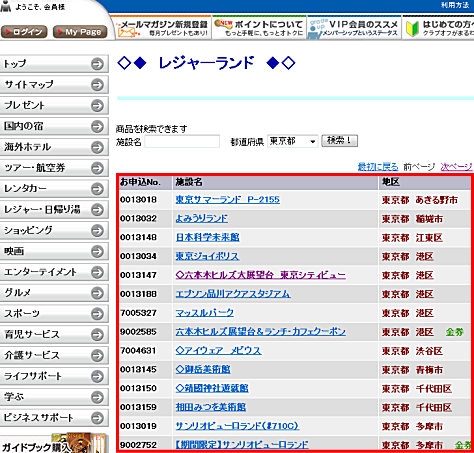Click the arrow icon beside ツアー・航空券
The width and height of the screenshot is (474, 453).
pos(97,168)
